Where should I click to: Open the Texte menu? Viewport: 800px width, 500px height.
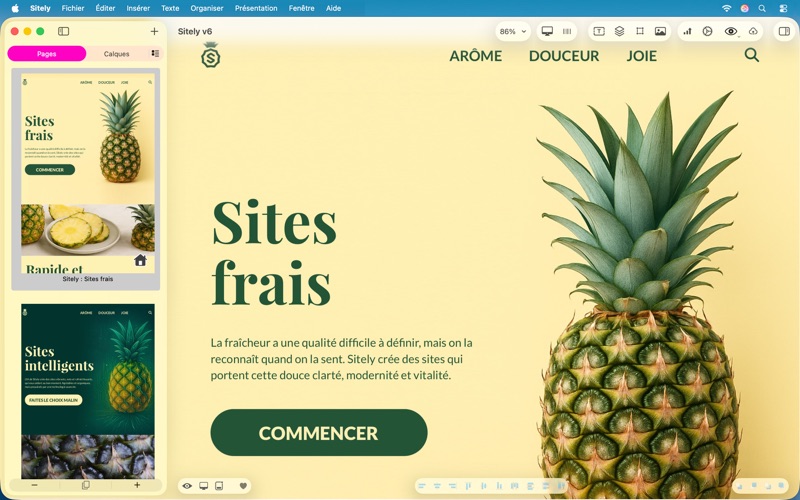(x=170, y=8)
